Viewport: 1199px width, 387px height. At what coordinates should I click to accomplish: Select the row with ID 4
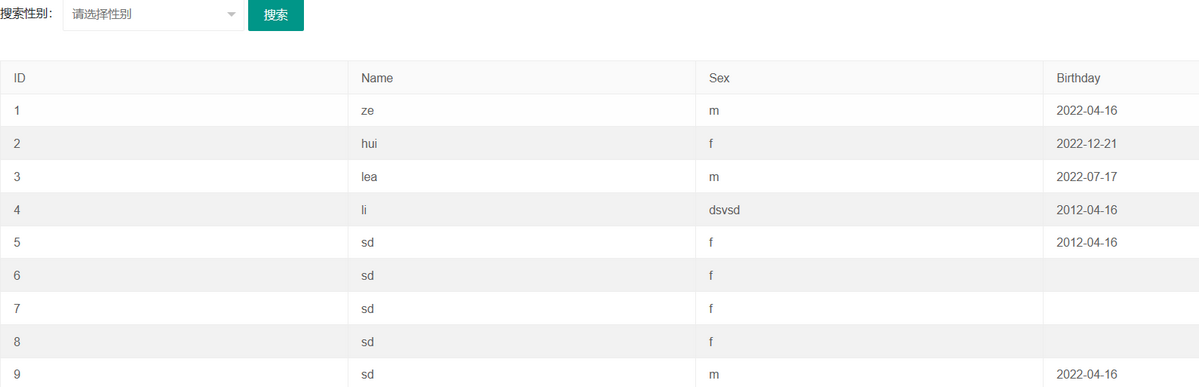[600, 210]
